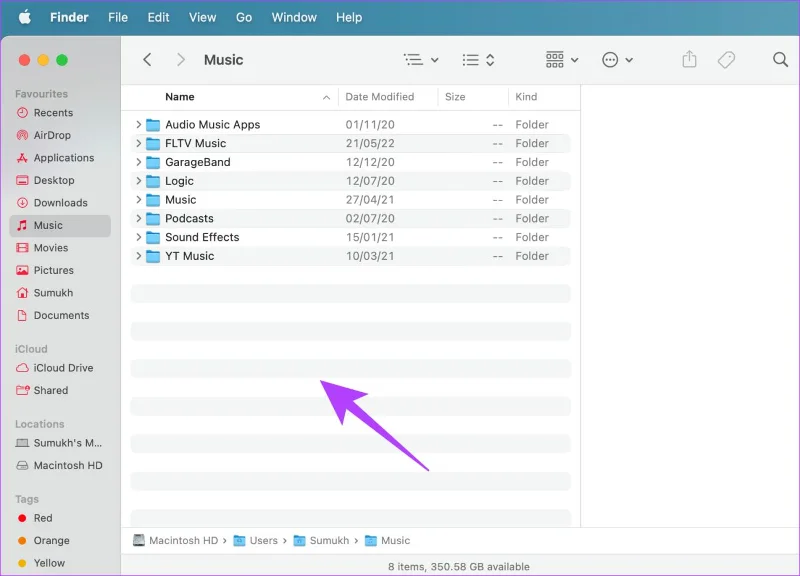The image size is (800, 576).
Task: Click the Share toolbar icon
Action: coord(689,59)
